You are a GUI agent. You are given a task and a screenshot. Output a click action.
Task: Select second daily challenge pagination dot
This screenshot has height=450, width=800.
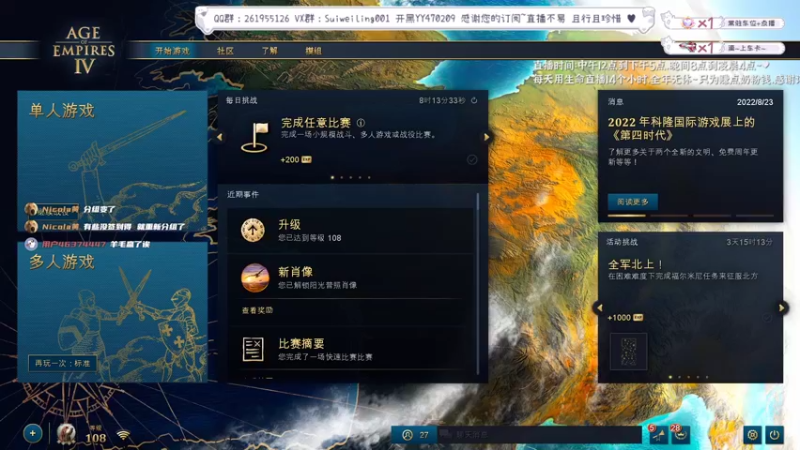coord(342,178)
